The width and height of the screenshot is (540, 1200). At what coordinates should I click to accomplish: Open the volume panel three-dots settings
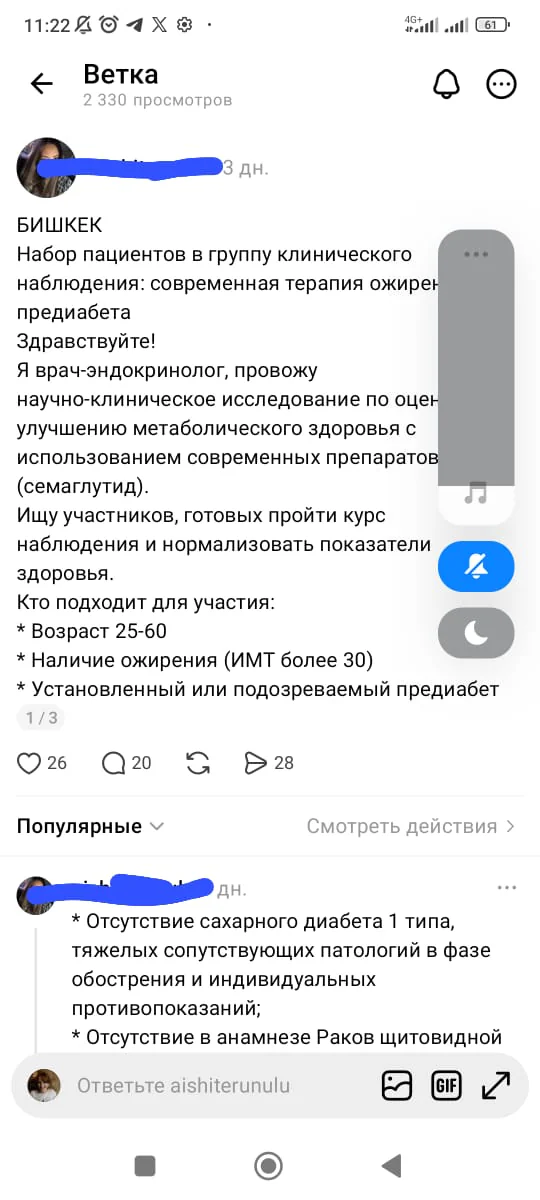[476, 255]
